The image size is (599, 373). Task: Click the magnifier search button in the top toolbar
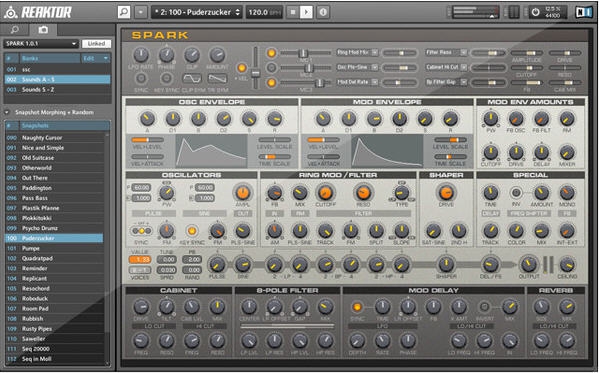124,12
